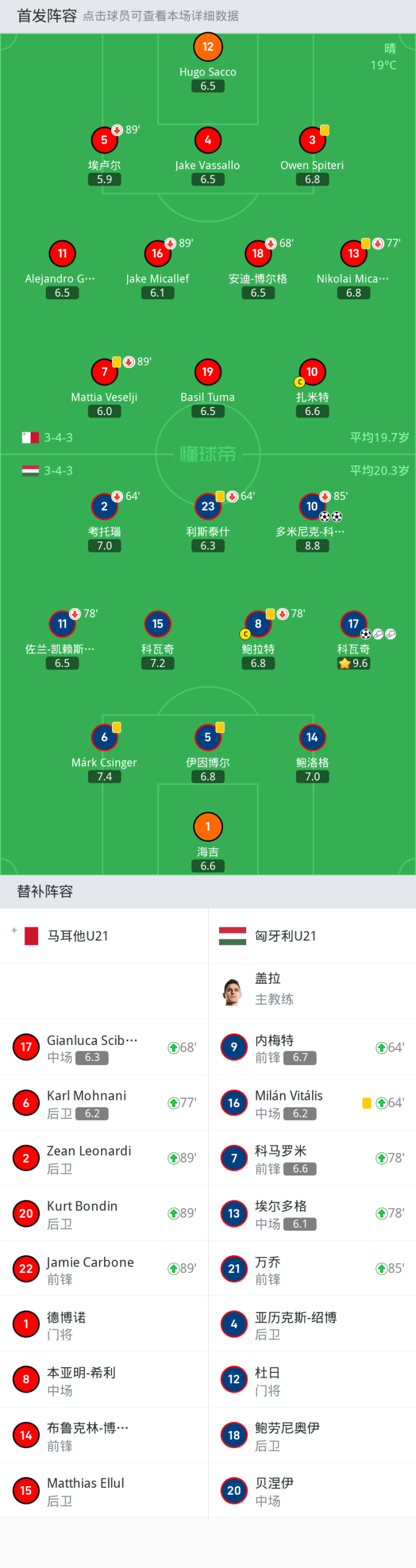Open Matthias Ellul substitute row
This screenshot has width=416, height=1568.
104,1490
